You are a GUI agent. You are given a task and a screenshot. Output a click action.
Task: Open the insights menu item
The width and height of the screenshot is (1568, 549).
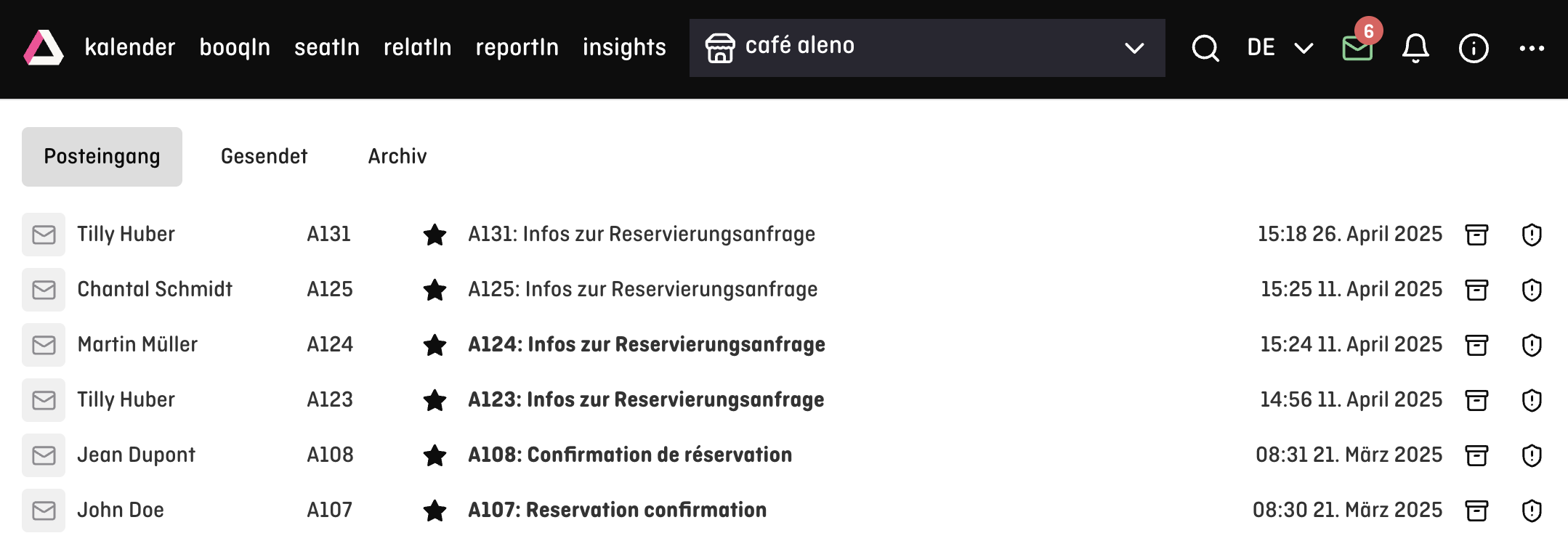[624, 47]
